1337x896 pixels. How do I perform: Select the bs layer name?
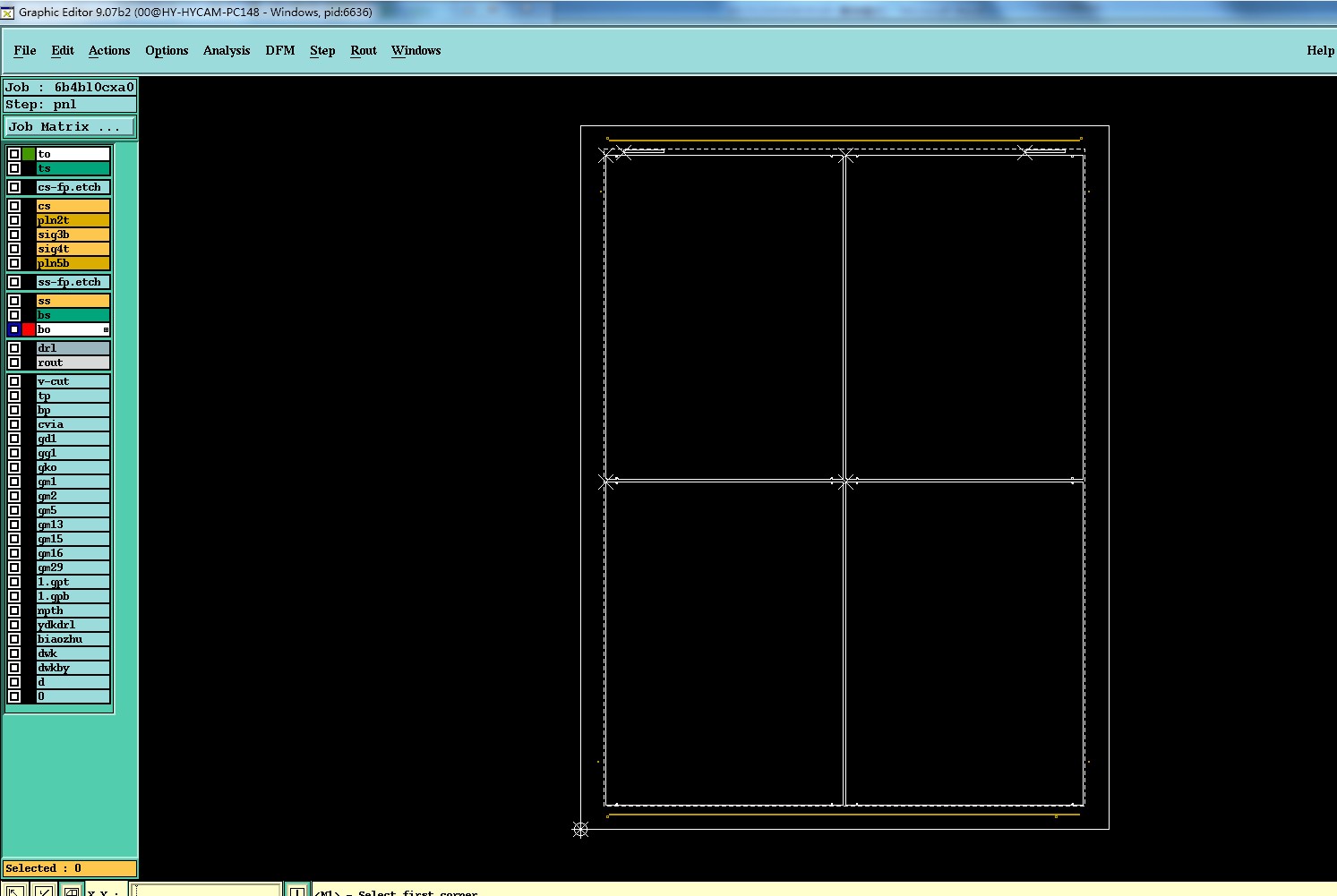[73, 315]
